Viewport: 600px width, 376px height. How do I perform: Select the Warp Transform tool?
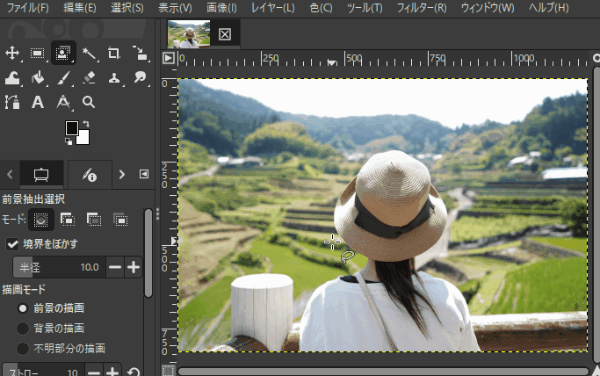tap(12, 78)
